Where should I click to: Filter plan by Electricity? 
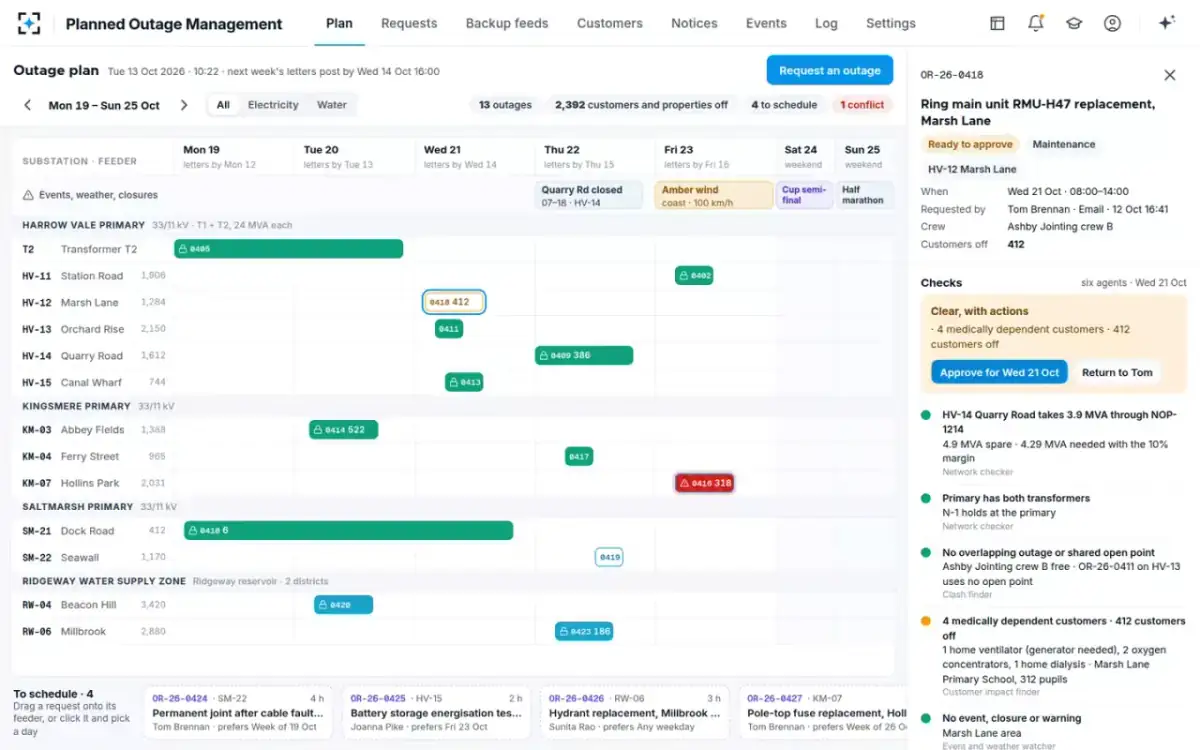[x=273, y=105]
